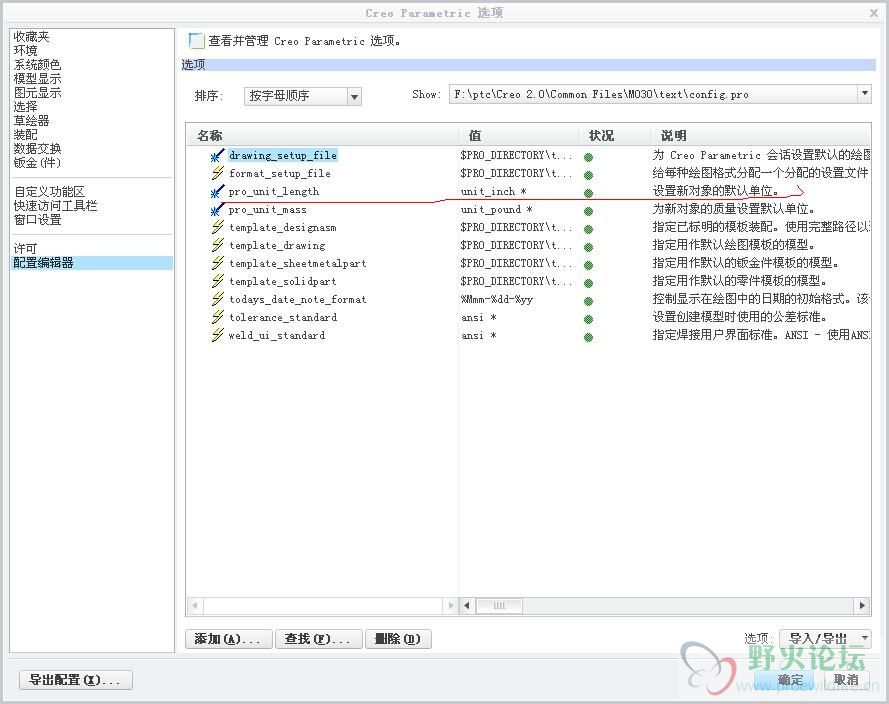Screen dimensions: 889x704
Task: Click the %Mmm-%dd-%yy value cell
Action: 497,299
